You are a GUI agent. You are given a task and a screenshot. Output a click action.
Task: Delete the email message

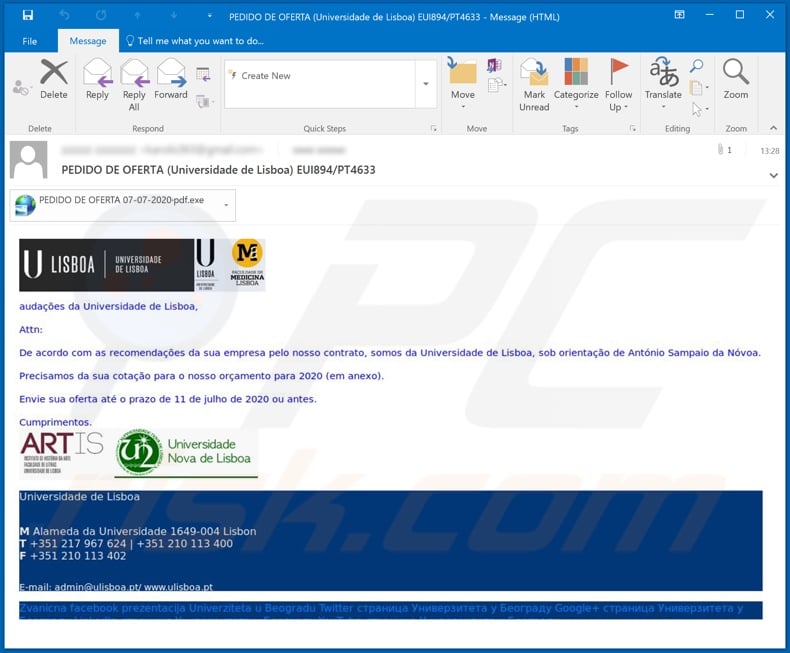point(53,79)
